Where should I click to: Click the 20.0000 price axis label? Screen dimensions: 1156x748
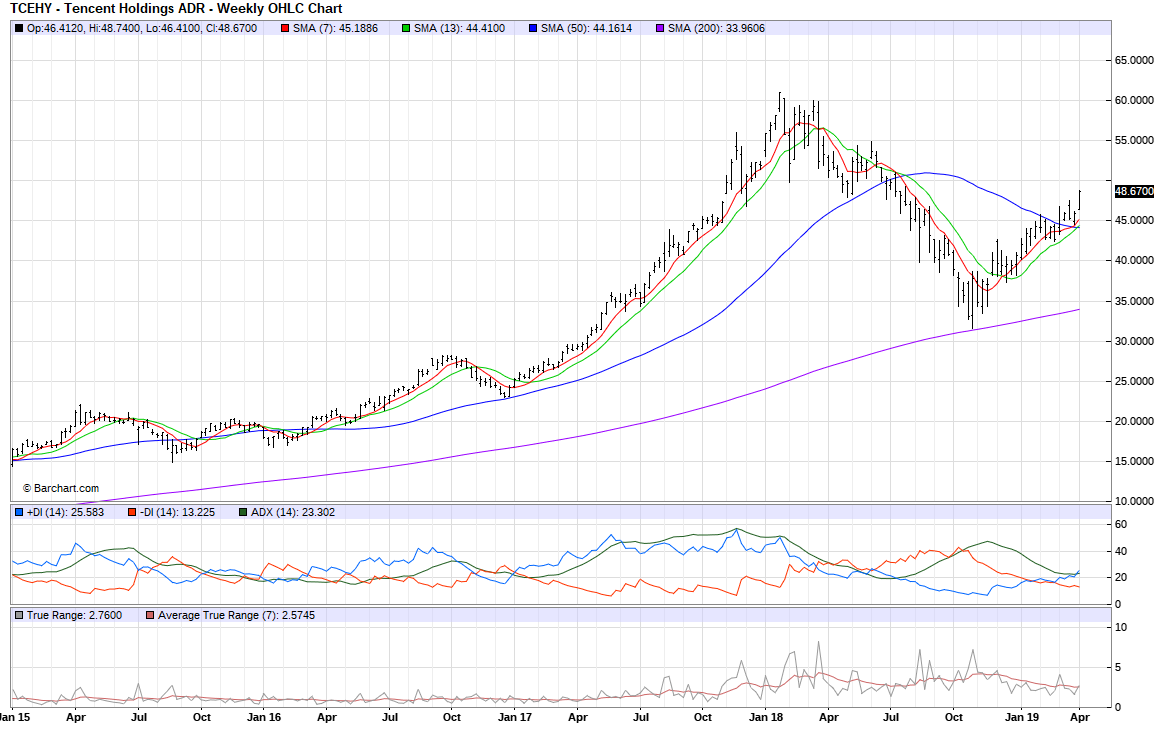[x=1134, y=422]
